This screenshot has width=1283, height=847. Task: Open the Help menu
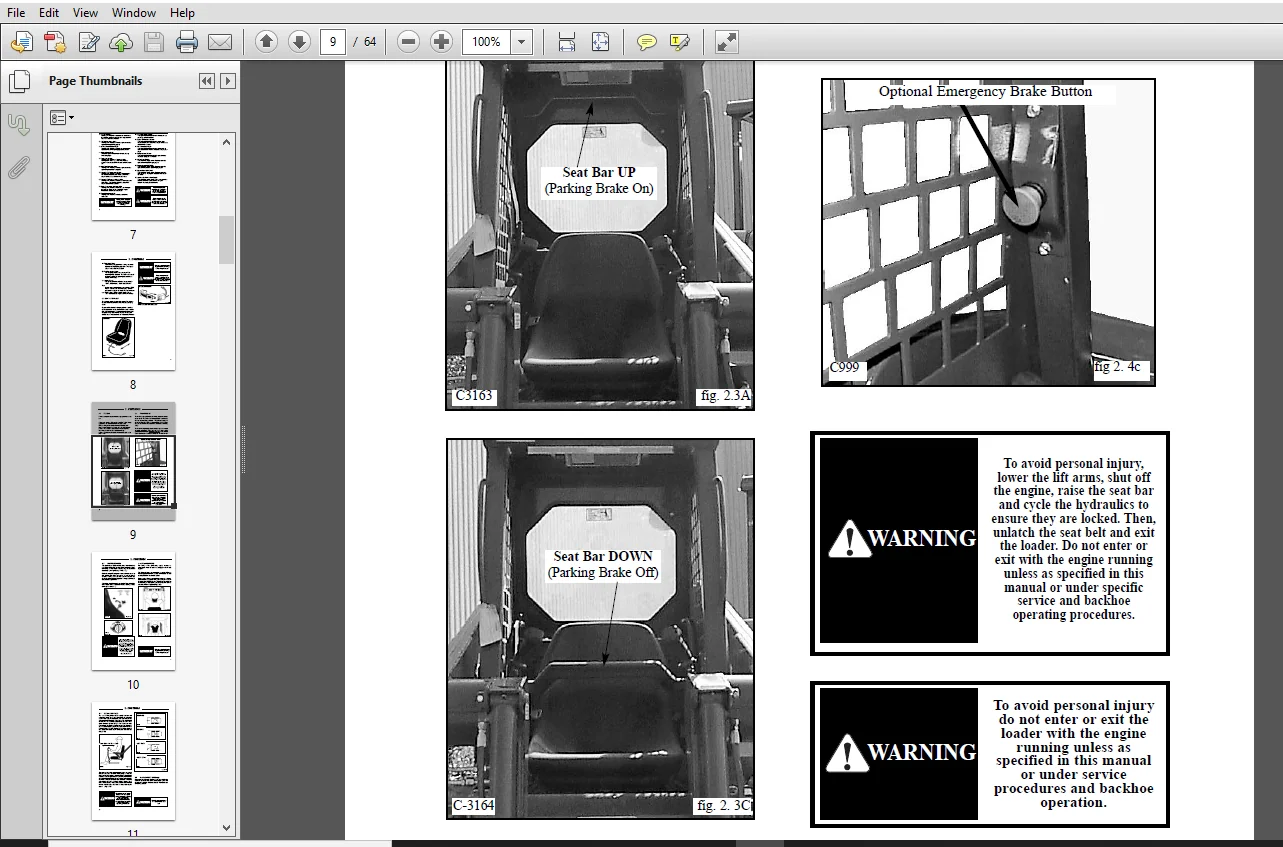(x=183, y=13)
